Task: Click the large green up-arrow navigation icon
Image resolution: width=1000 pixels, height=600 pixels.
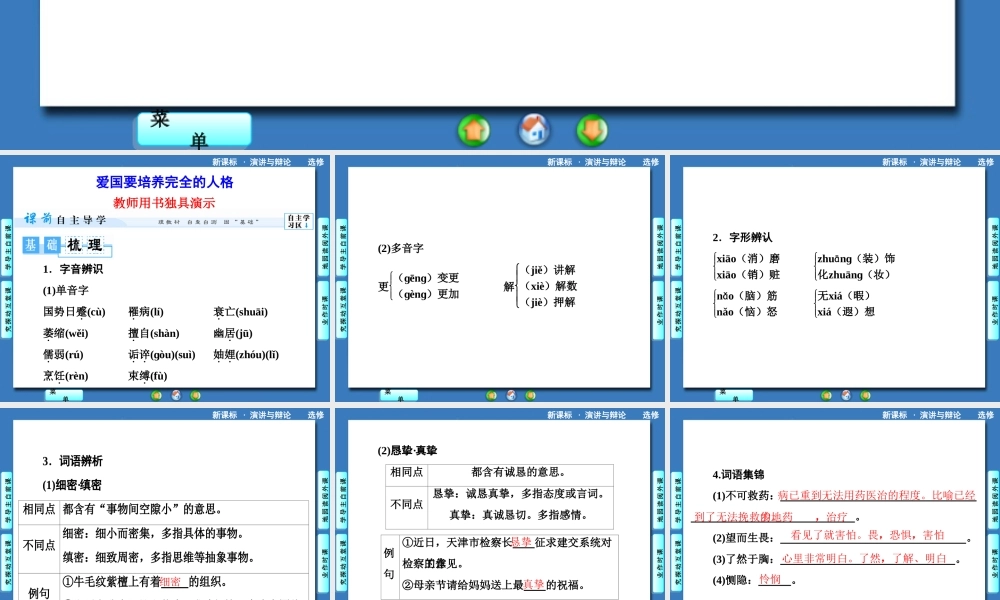Action: (x=474, y=130)
